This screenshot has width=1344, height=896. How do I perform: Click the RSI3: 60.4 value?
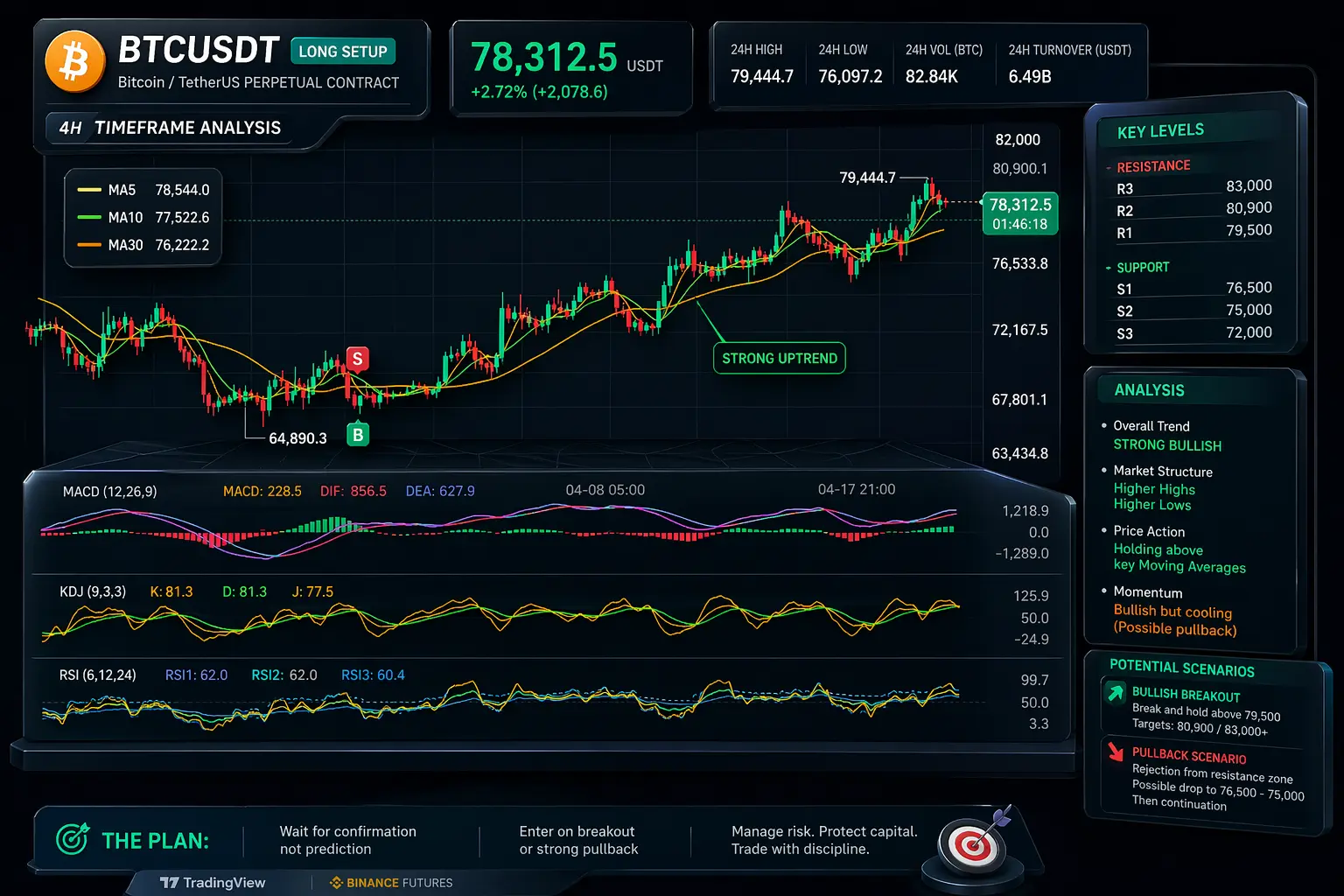pos(373,675)
